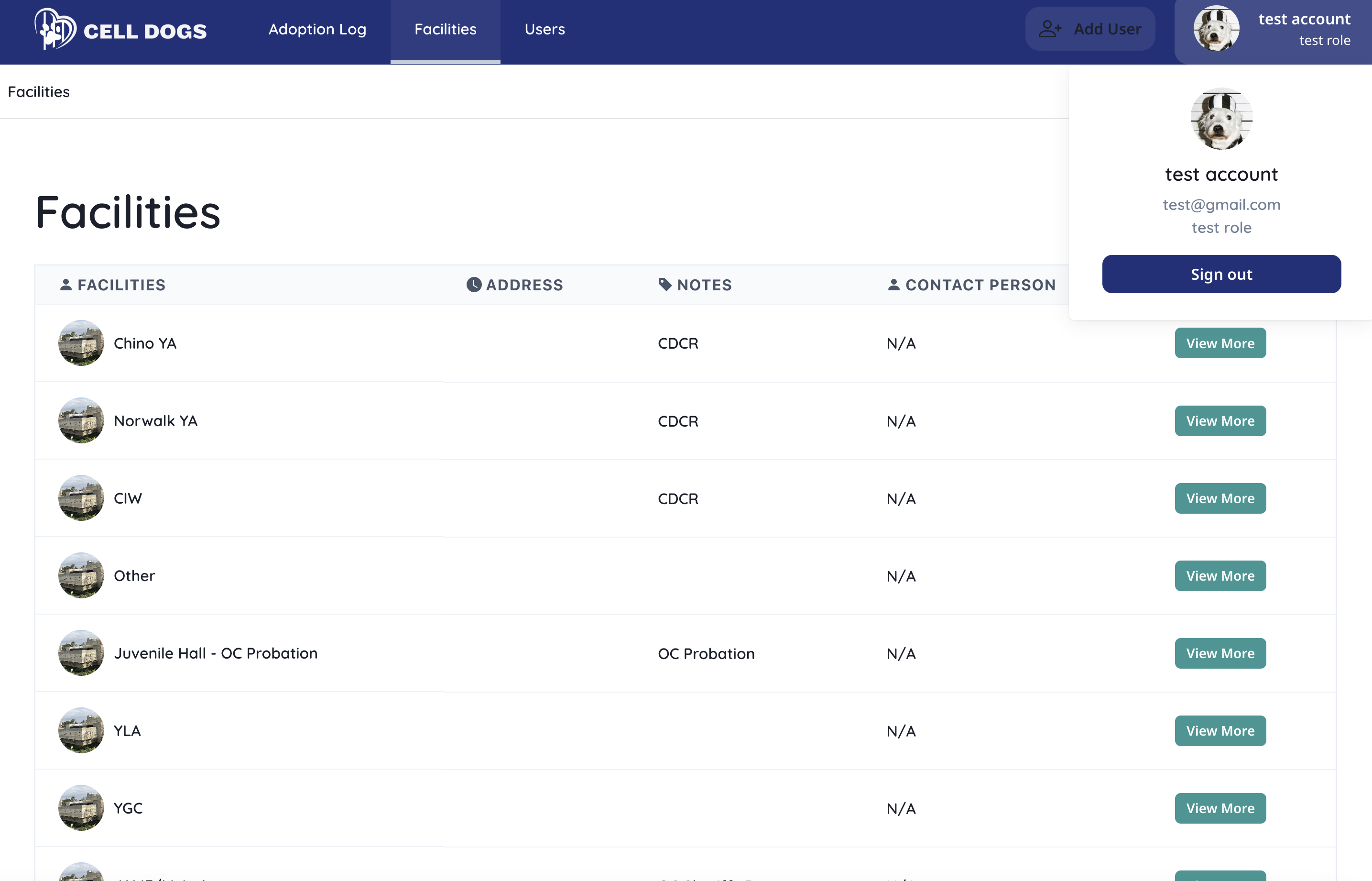This screenshot has height=881, width=1372.
Task: Open View More for Juvenile Hall
Action: tap(1220, 653)
